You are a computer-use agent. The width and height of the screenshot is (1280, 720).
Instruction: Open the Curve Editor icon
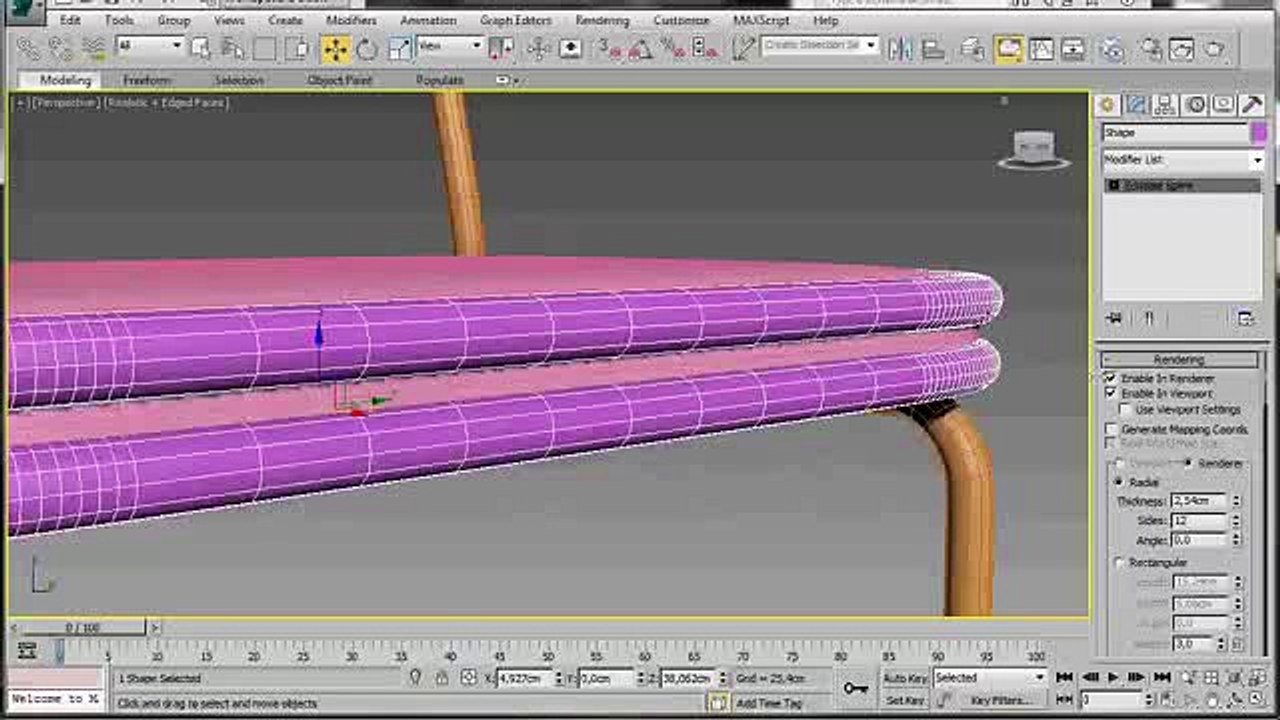click(1041, 47)
